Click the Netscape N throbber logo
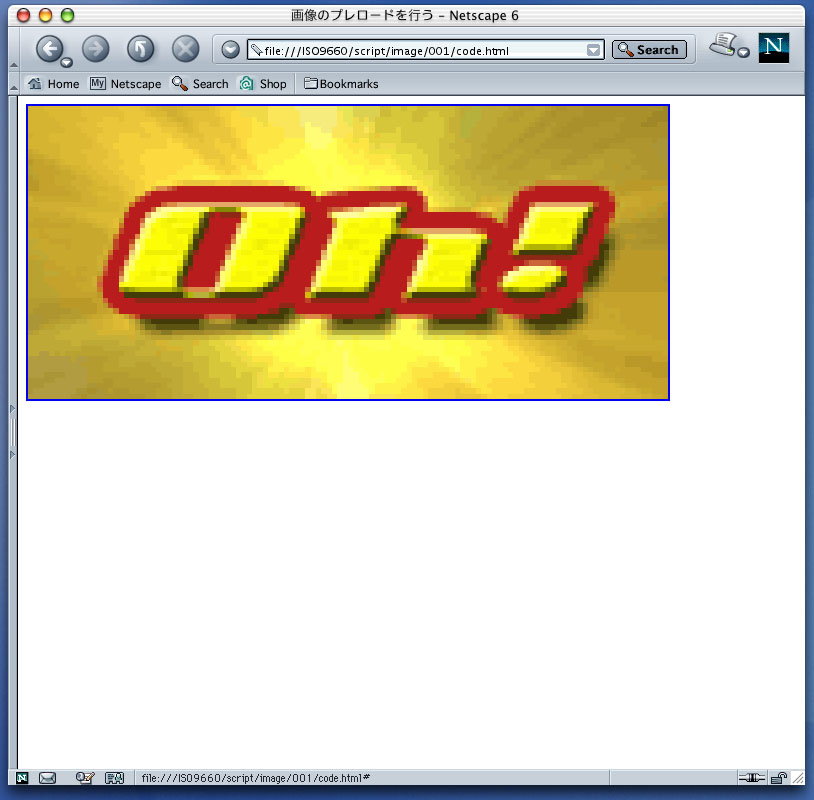The height and width of the screenshot is (800, 814). tap(774, 48)
